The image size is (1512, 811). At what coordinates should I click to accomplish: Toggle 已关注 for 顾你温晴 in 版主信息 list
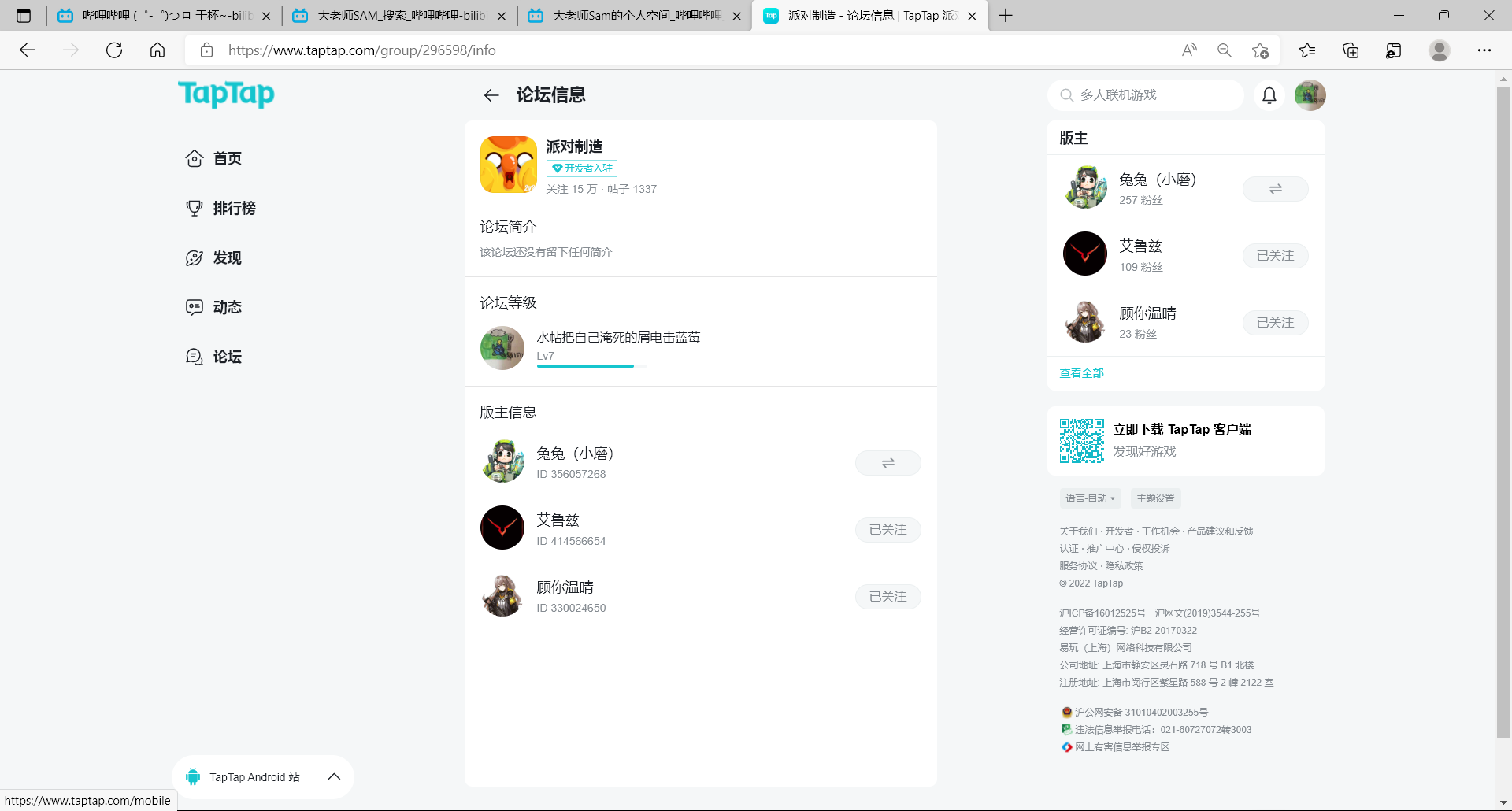click(888, 597)
